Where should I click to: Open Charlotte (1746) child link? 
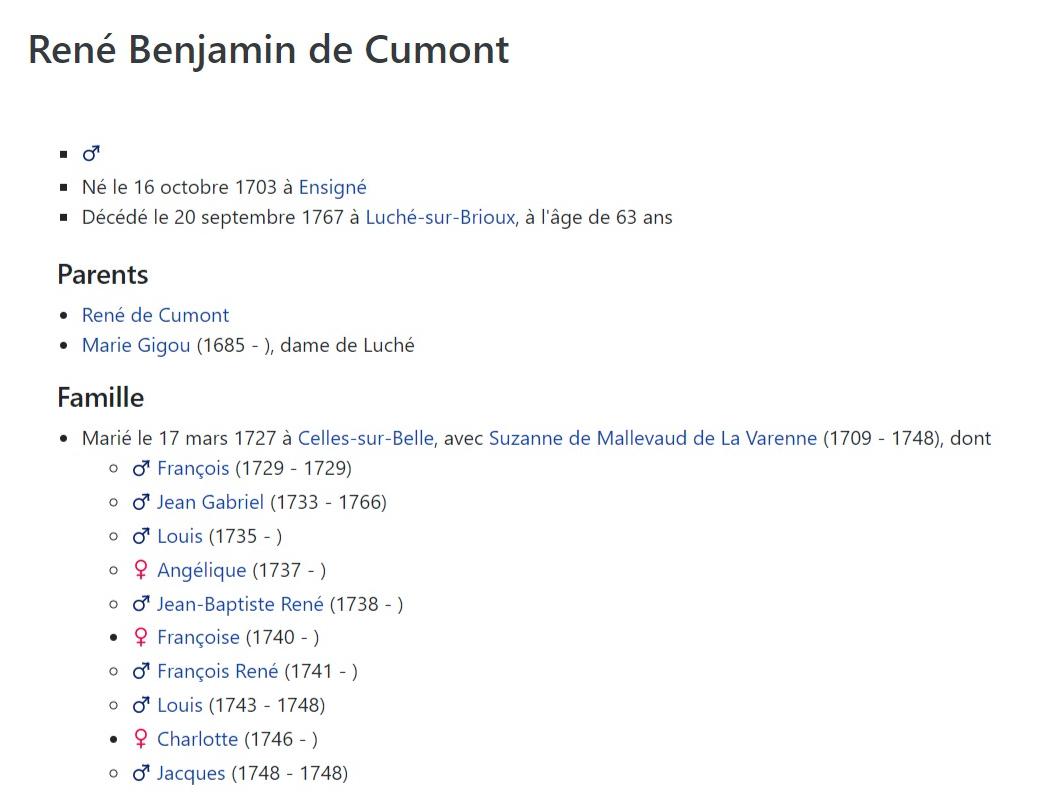(x=197, y=739)
